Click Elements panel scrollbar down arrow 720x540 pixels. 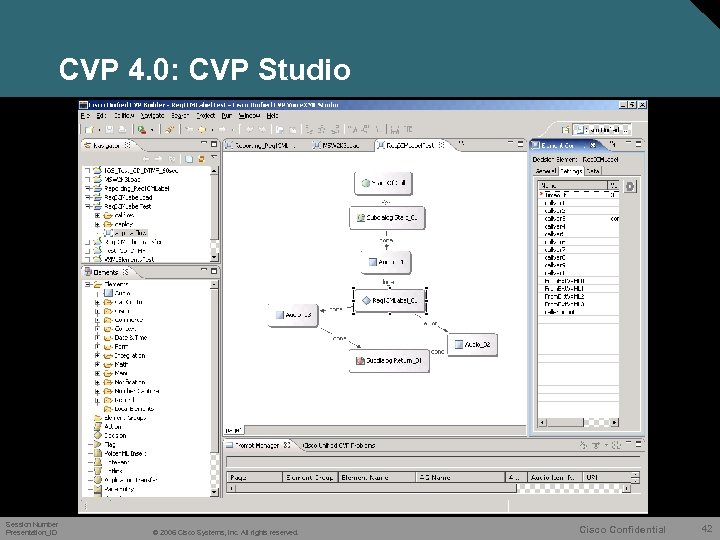tap(214, 492)
